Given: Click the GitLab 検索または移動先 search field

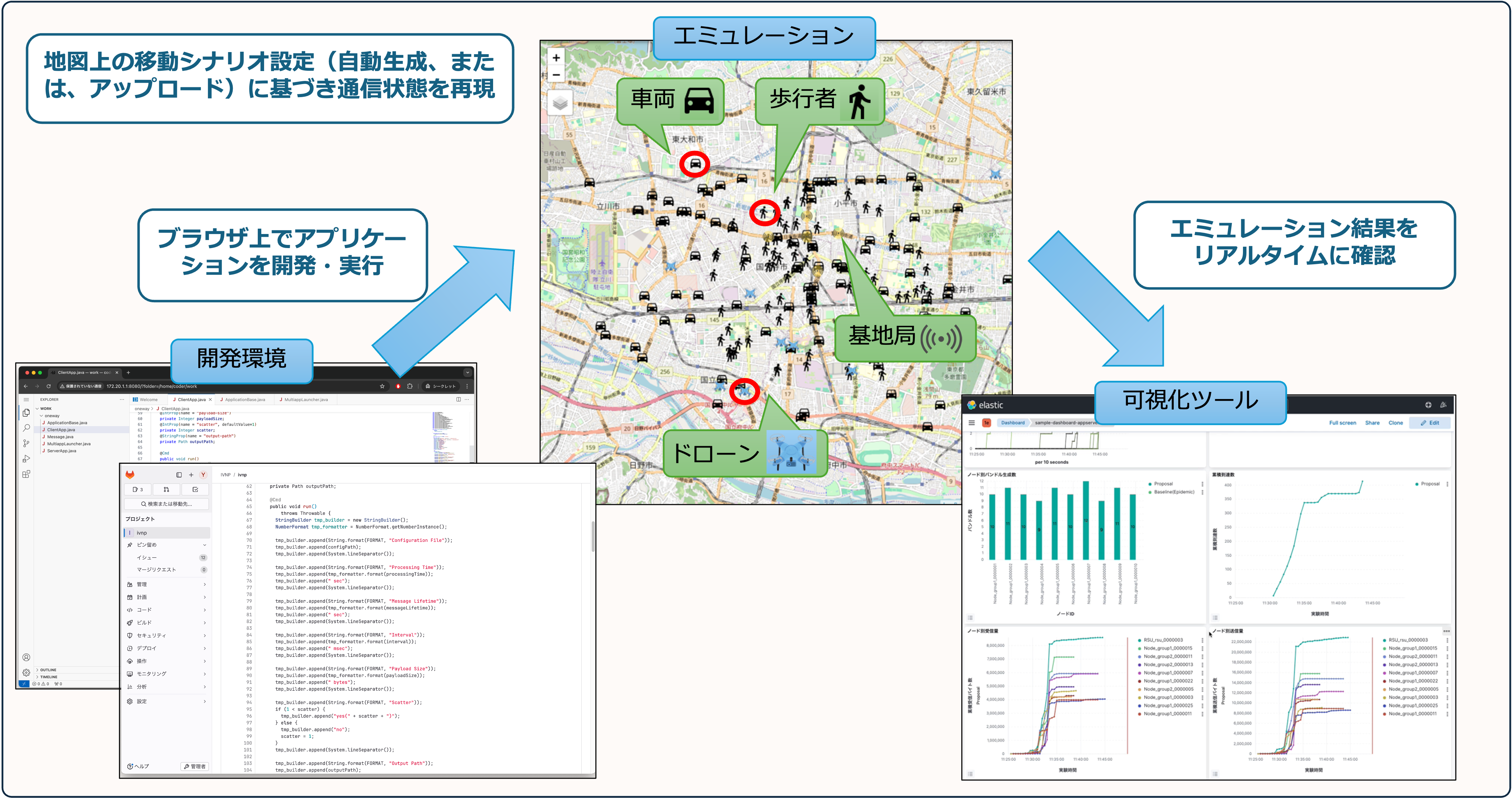Looking at the screenshot, I should point(167,504).
